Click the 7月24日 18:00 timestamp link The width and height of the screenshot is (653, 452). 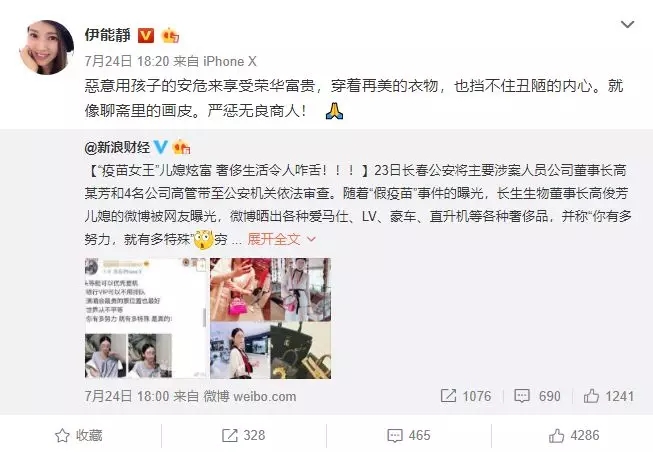(x=127, y=396)
